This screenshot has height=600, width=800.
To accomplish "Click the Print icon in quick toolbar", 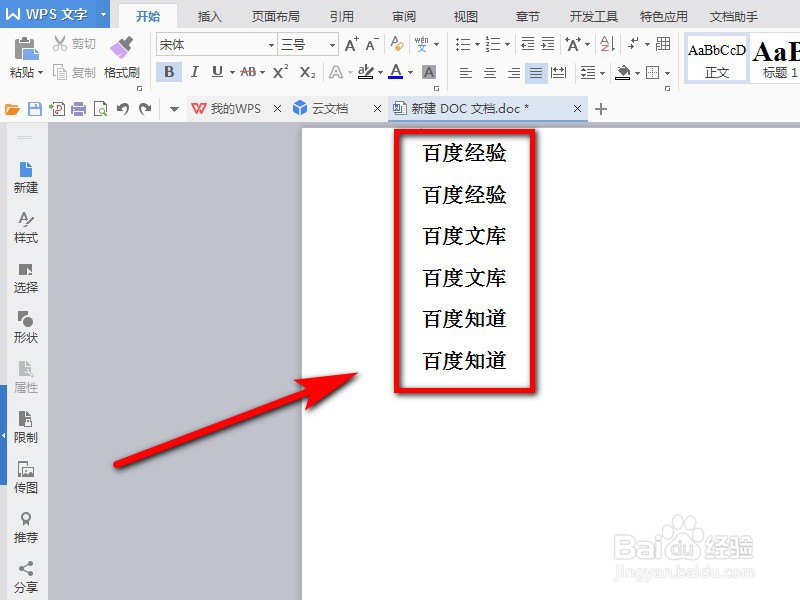I will pos(79,109).
